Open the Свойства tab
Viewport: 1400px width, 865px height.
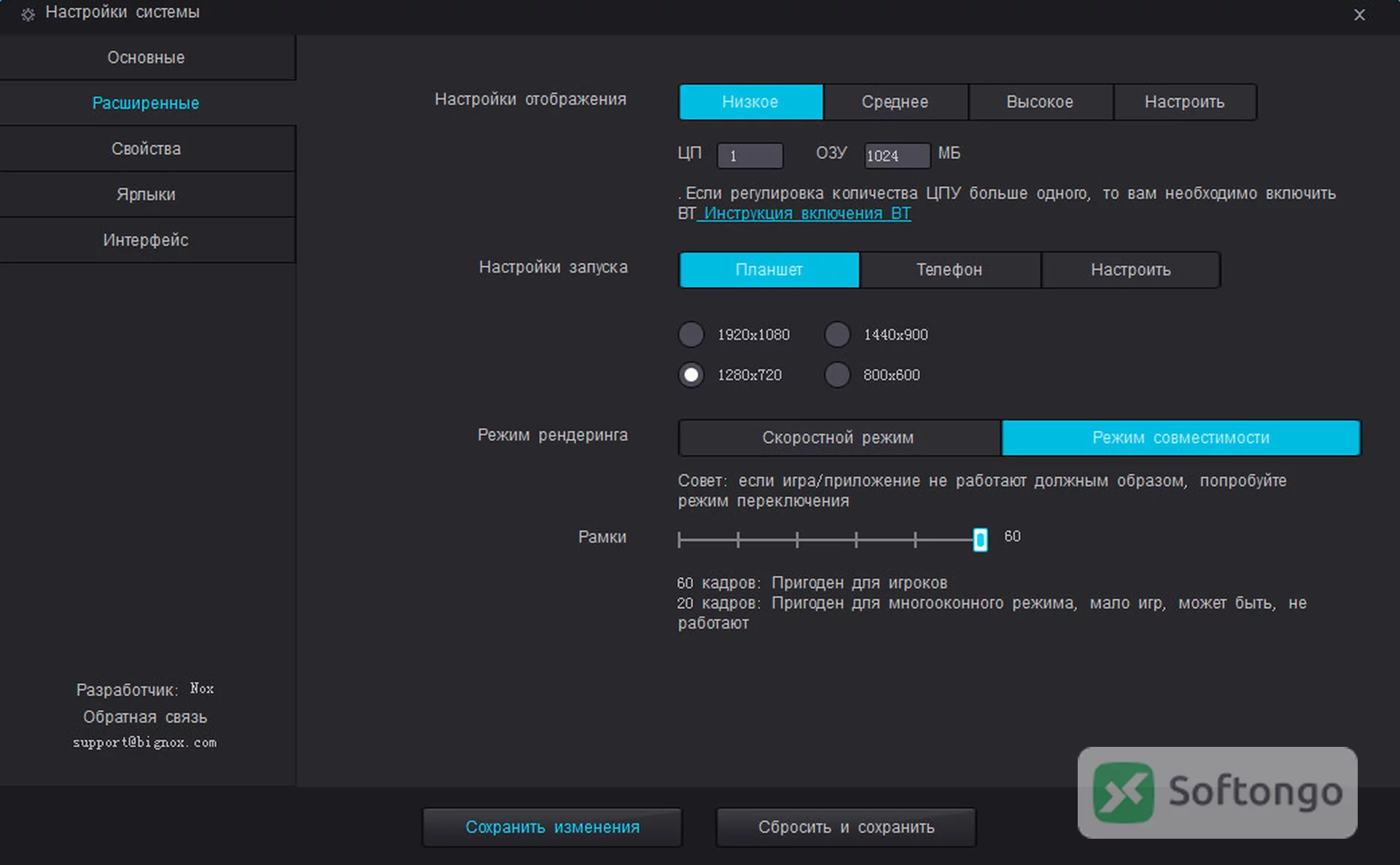[x=147, y=149]
